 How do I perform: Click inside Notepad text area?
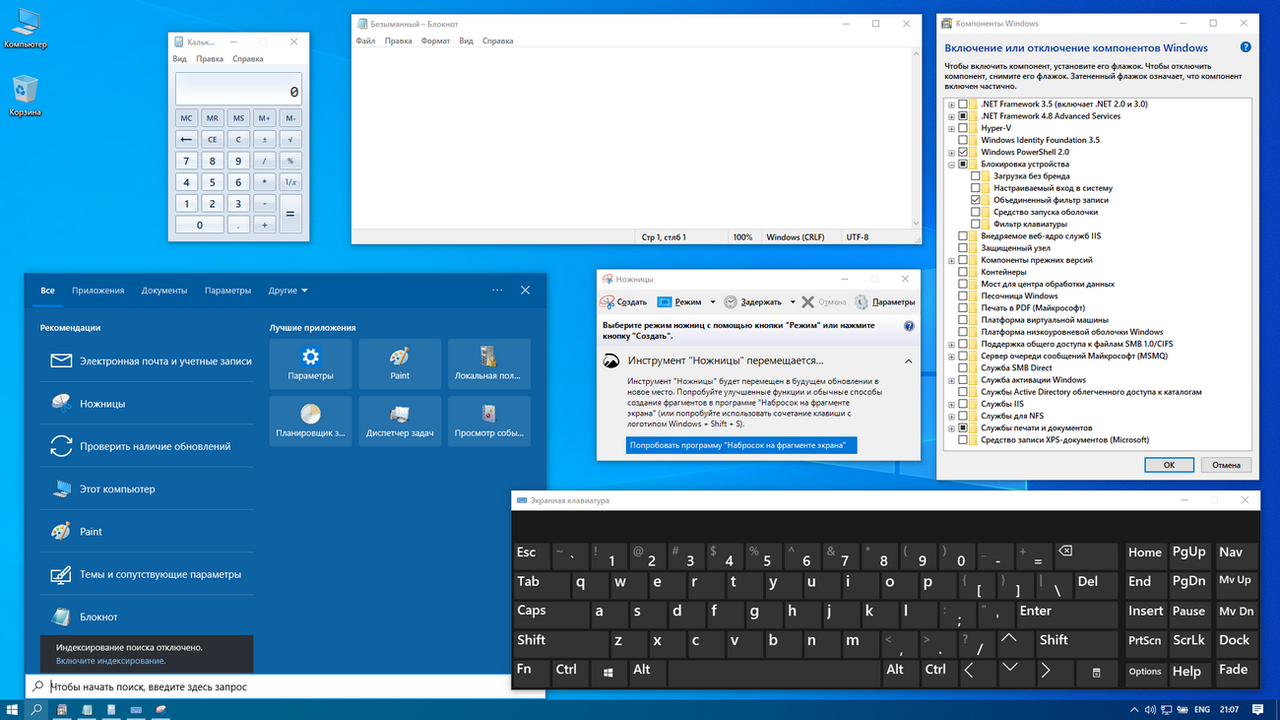click(x=630, y=138)
